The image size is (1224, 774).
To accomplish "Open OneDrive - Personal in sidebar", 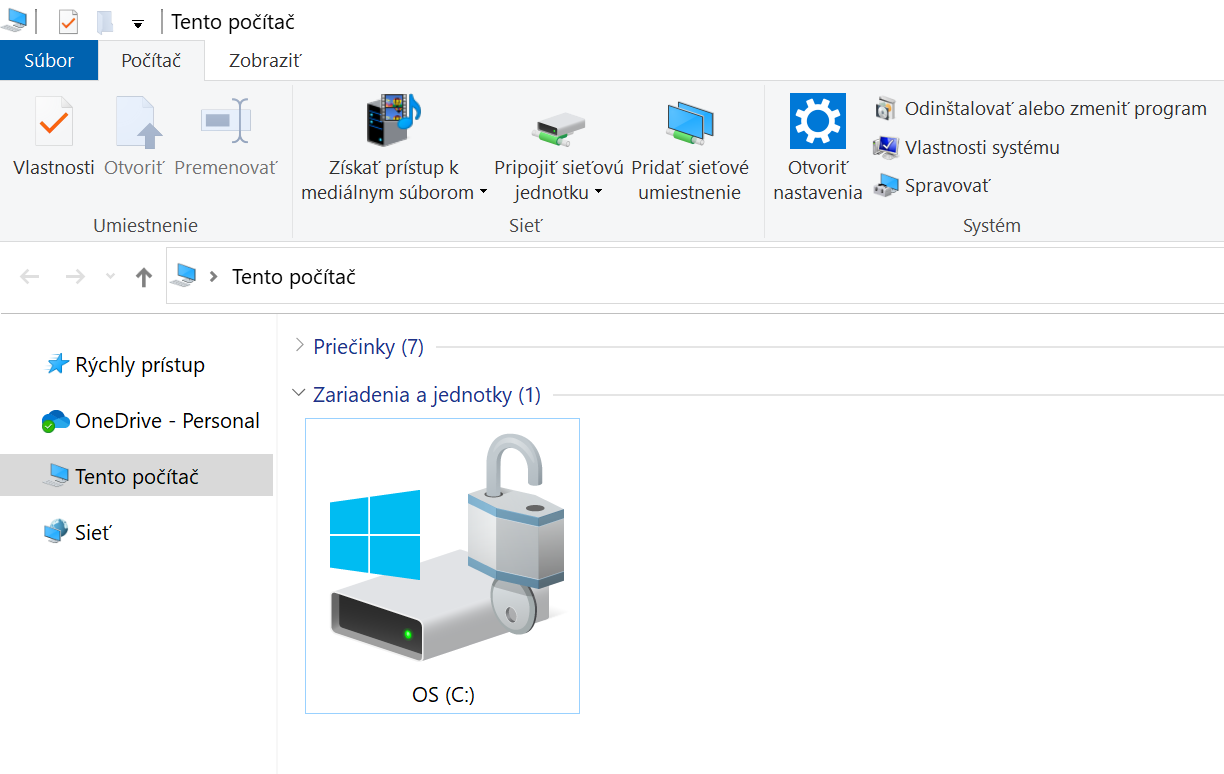I will 166,421.
